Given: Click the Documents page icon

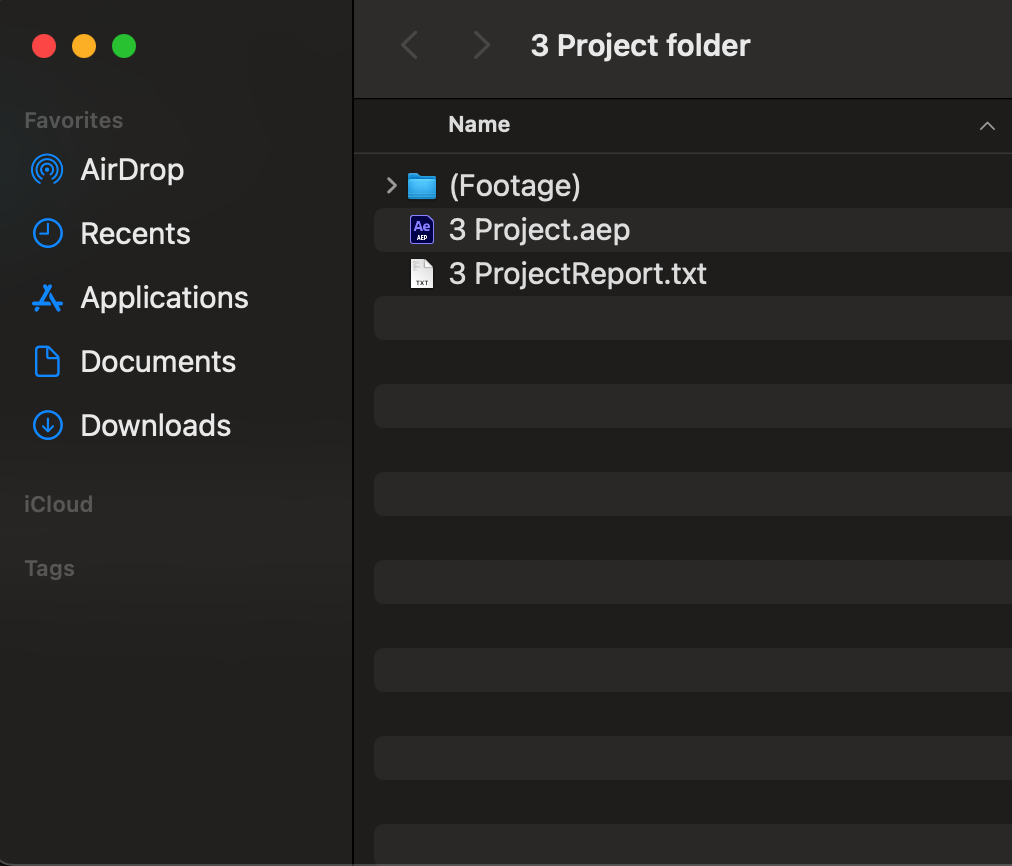Looking at the screenshot, I should (47, 362).
